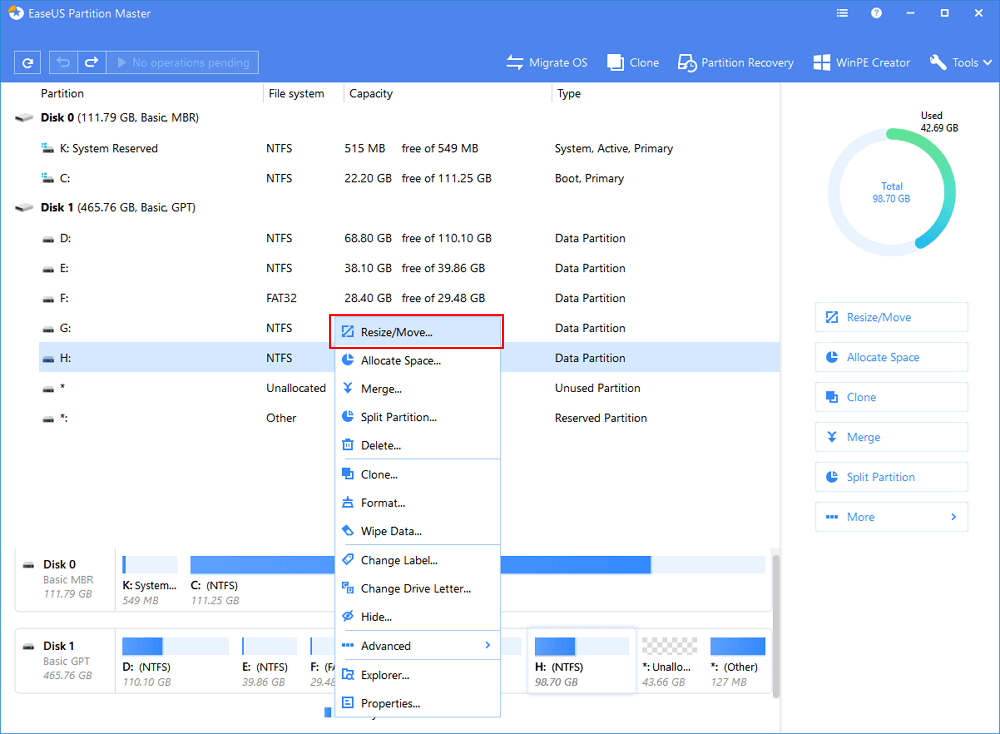The height and width of the screenshot is (734, 1000).
Task: Click the undo arrow icon
Action: pyautogui.click(x=65, y=63)
